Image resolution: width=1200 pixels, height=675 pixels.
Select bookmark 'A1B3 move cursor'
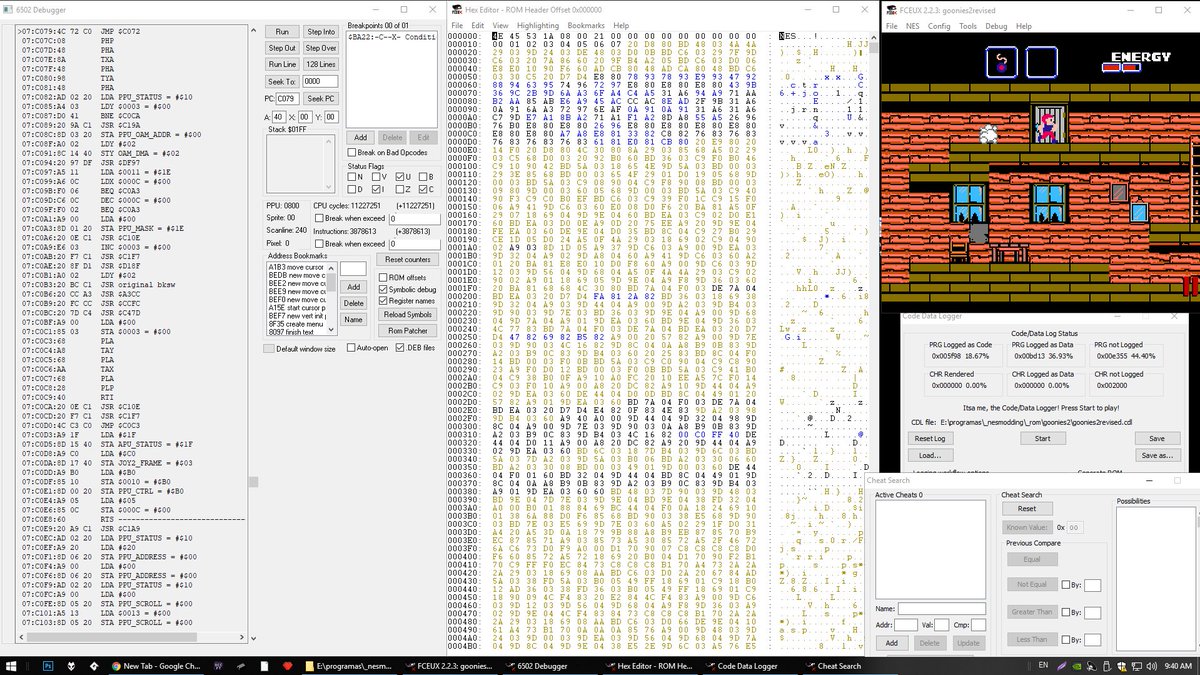[297, 267]
